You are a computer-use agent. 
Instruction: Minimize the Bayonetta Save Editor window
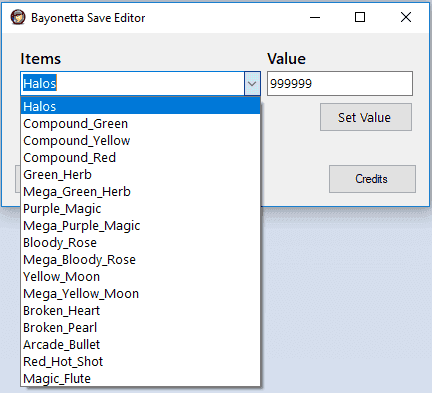coord(315,17)
